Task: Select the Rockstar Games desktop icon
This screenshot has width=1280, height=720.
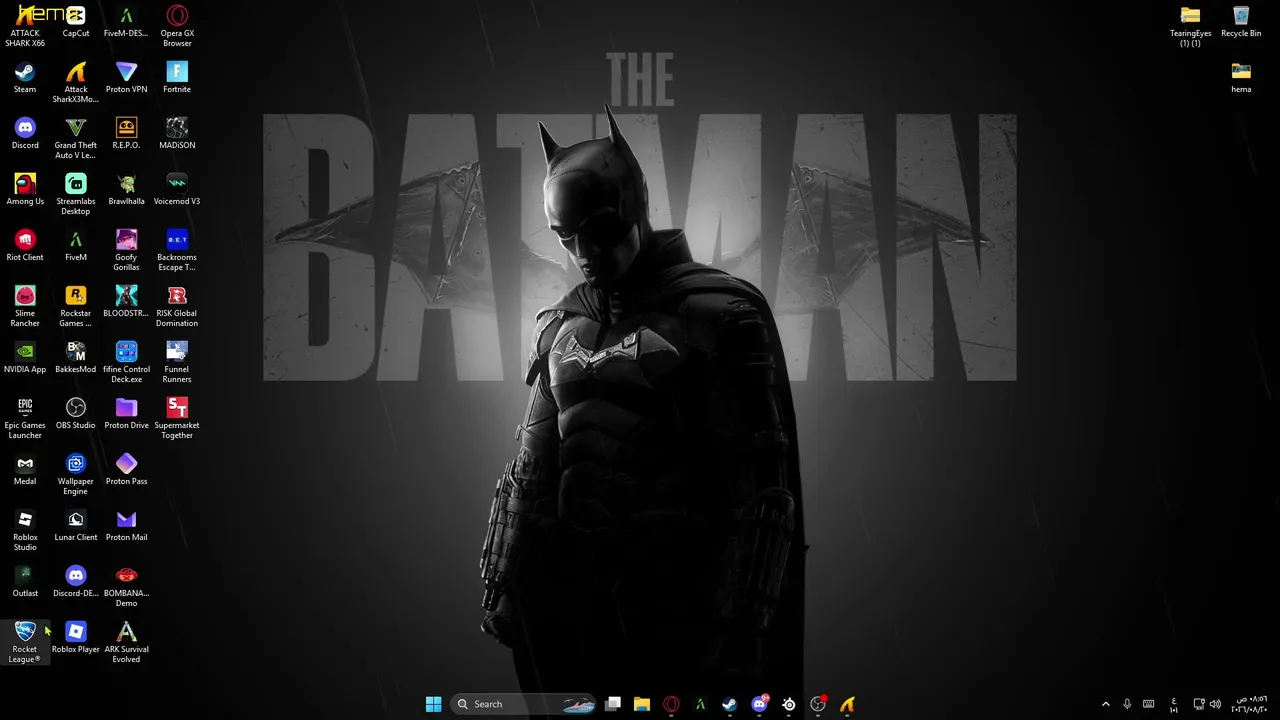Action: 76,307
